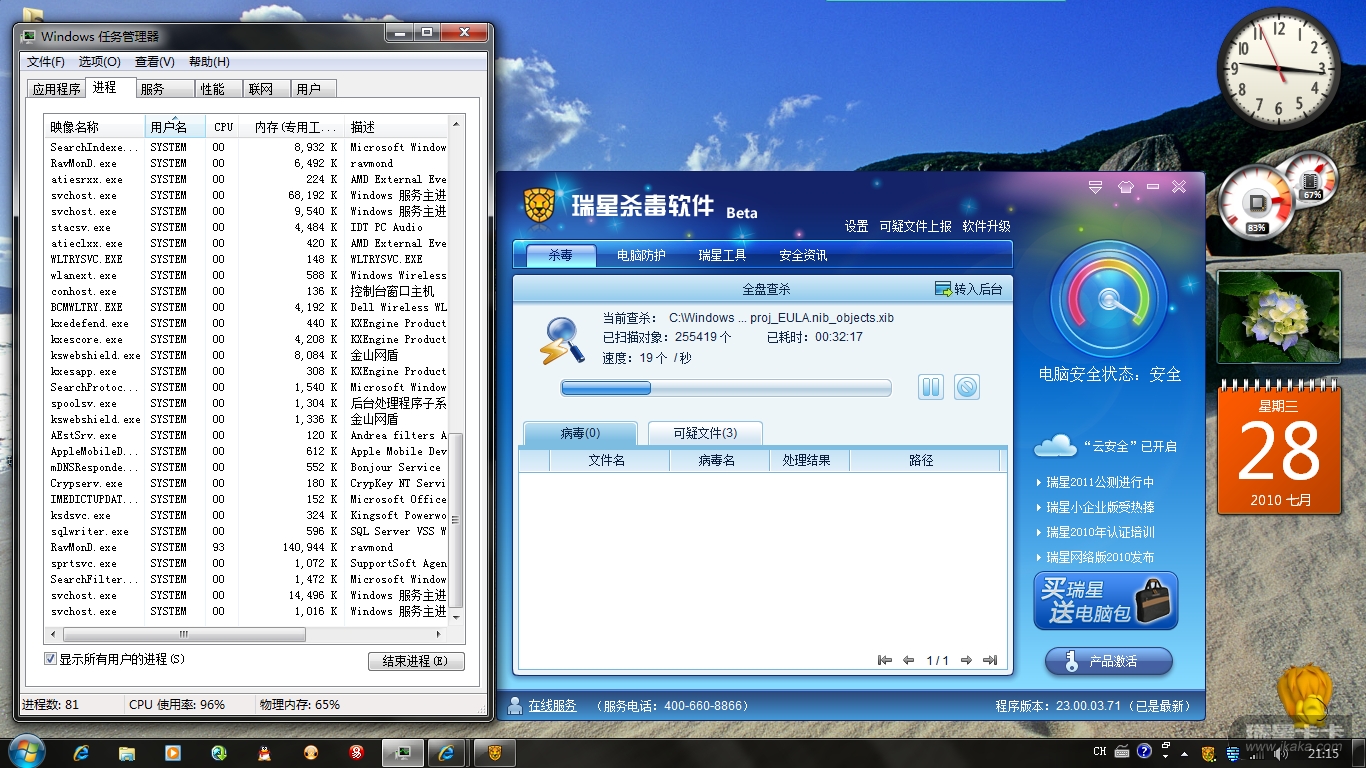Viewport: 1366px width, 768px height.
Task: Click the 软件升级 link
Action: tap(986, 226)
